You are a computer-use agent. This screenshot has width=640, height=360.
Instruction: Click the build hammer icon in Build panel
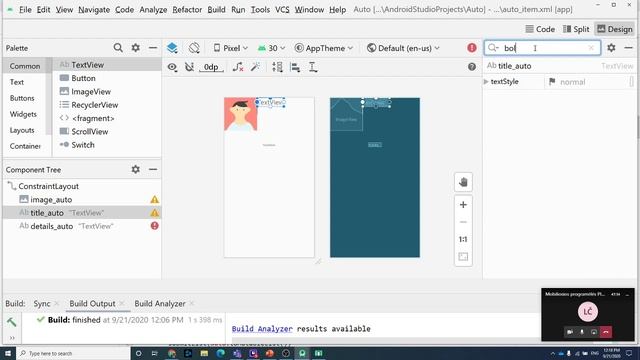click(x=12, y=322)
